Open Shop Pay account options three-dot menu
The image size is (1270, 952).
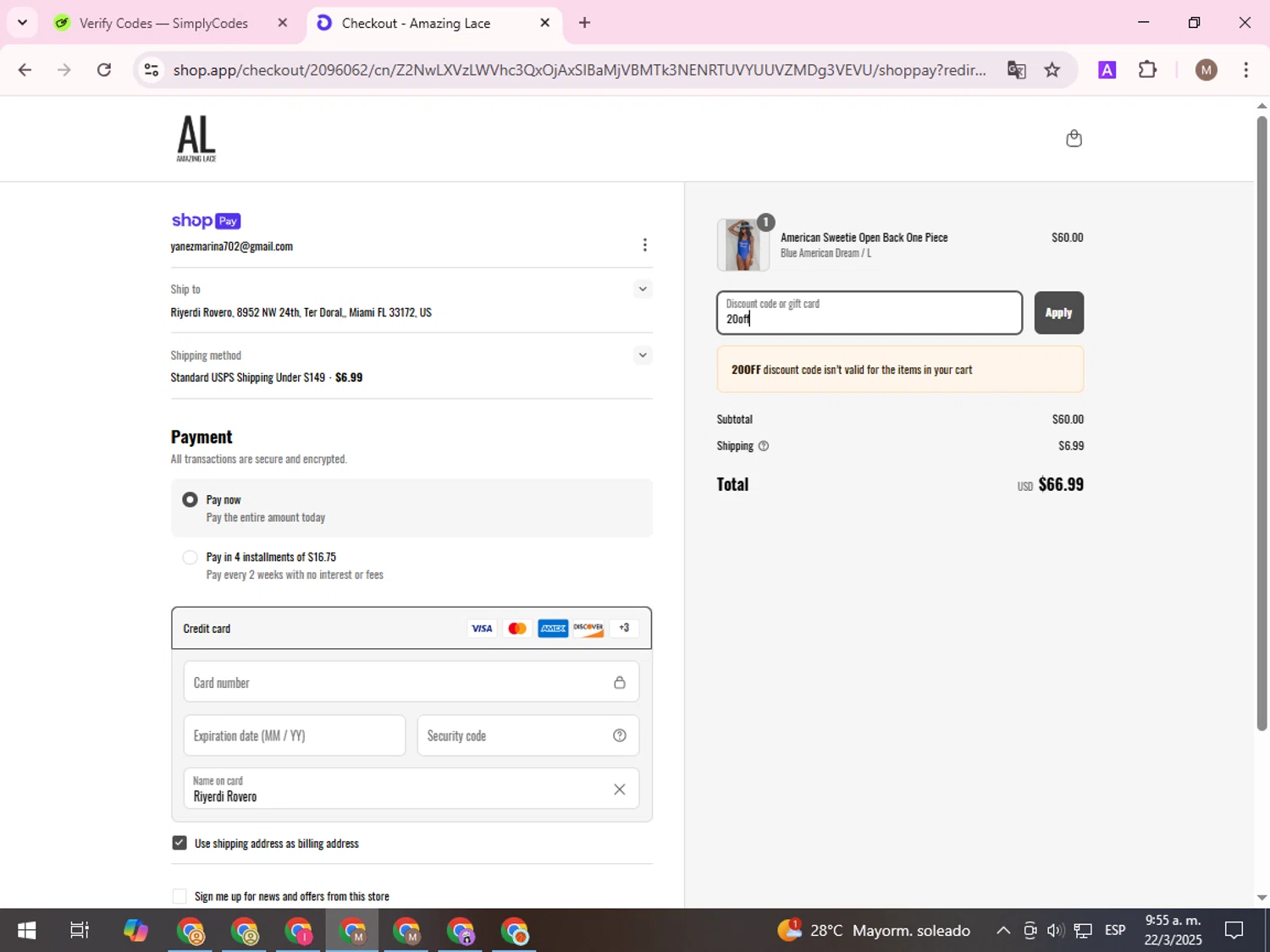point(644,245)
